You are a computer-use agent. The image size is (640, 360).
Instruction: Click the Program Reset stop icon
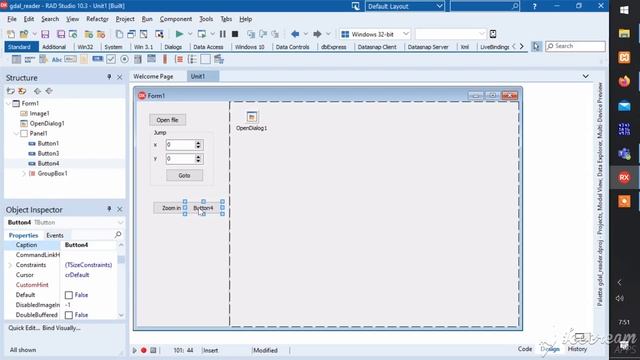[x=235, y=34]
